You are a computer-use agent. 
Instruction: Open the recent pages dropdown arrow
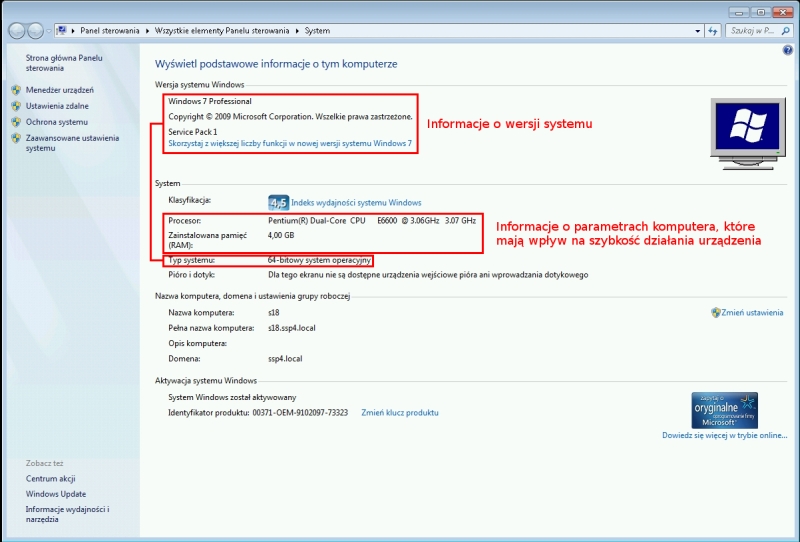(x=49, y=31)
